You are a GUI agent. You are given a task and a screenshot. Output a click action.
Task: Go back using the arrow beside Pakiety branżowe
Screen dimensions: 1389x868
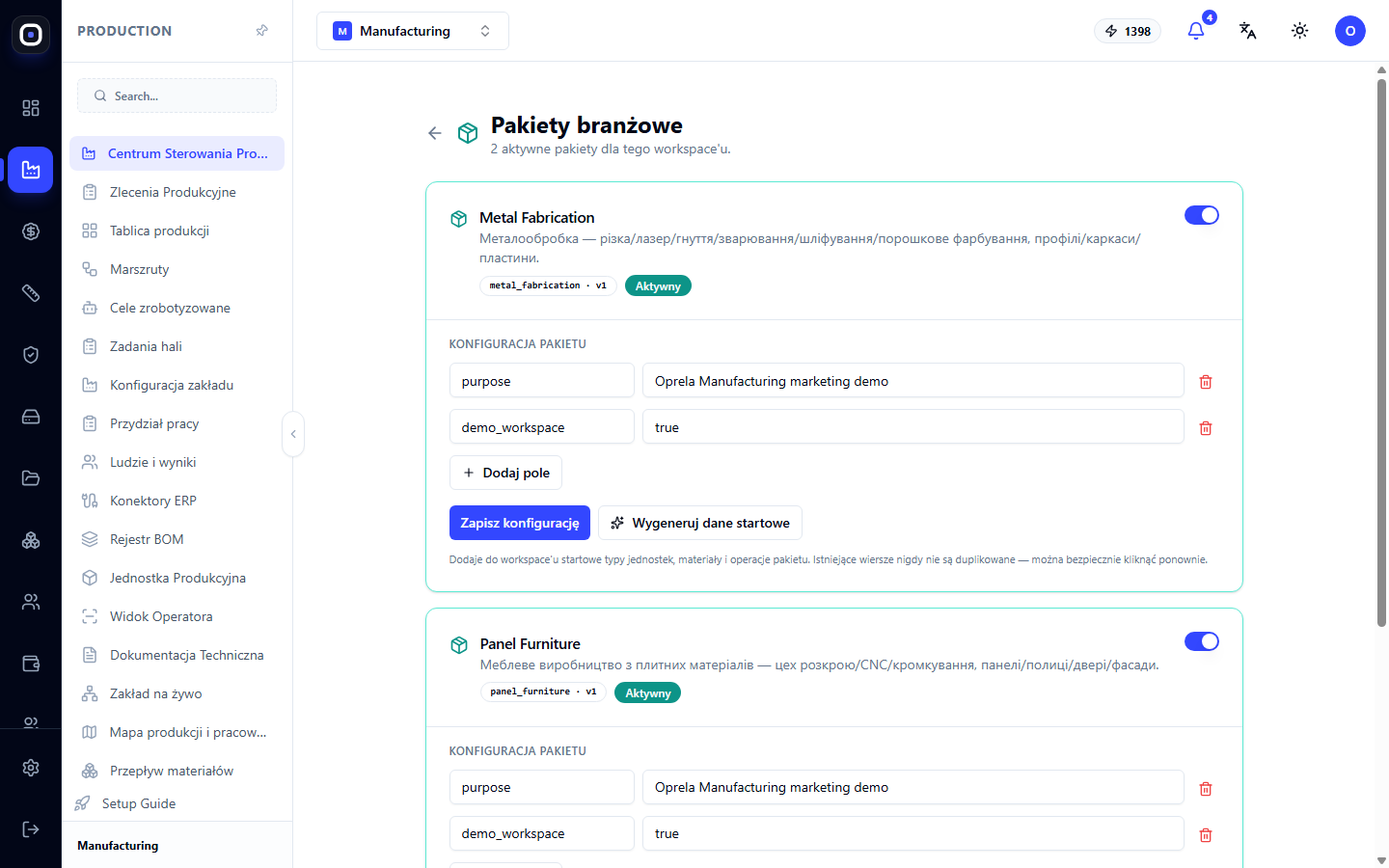pyautogui.click(x=435, y=133)
